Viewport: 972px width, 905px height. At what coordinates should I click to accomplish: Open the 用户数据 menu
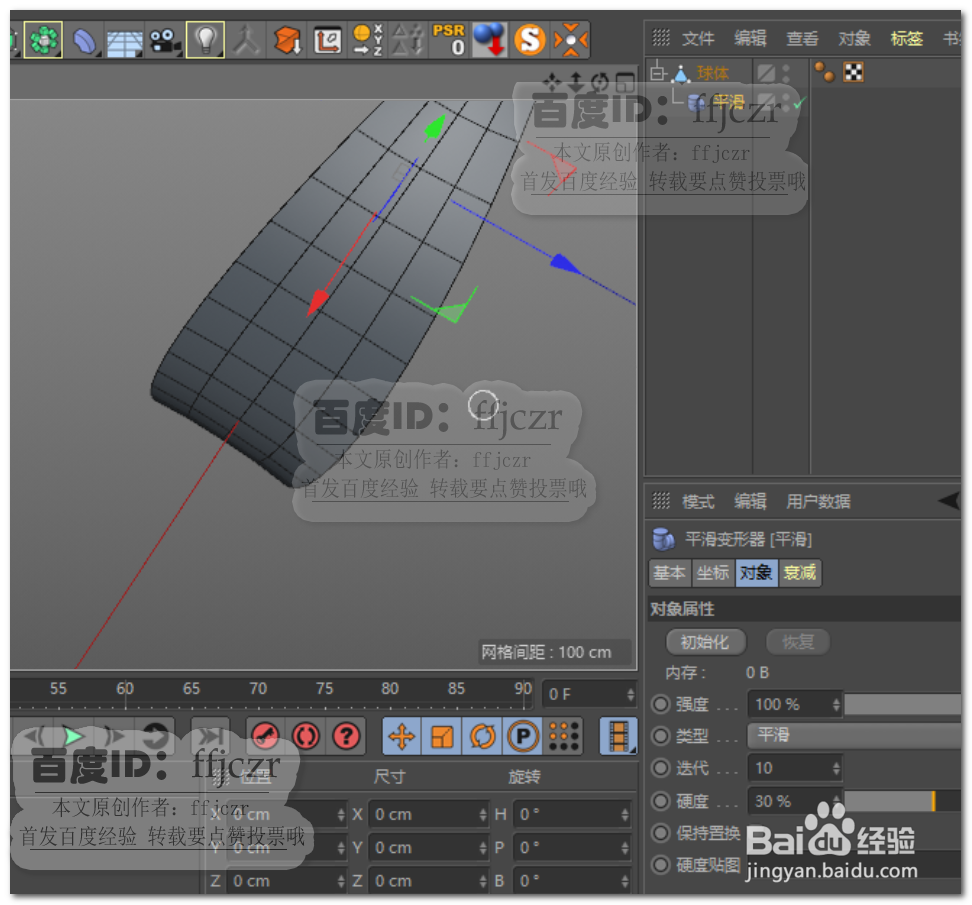pos(818,501)
